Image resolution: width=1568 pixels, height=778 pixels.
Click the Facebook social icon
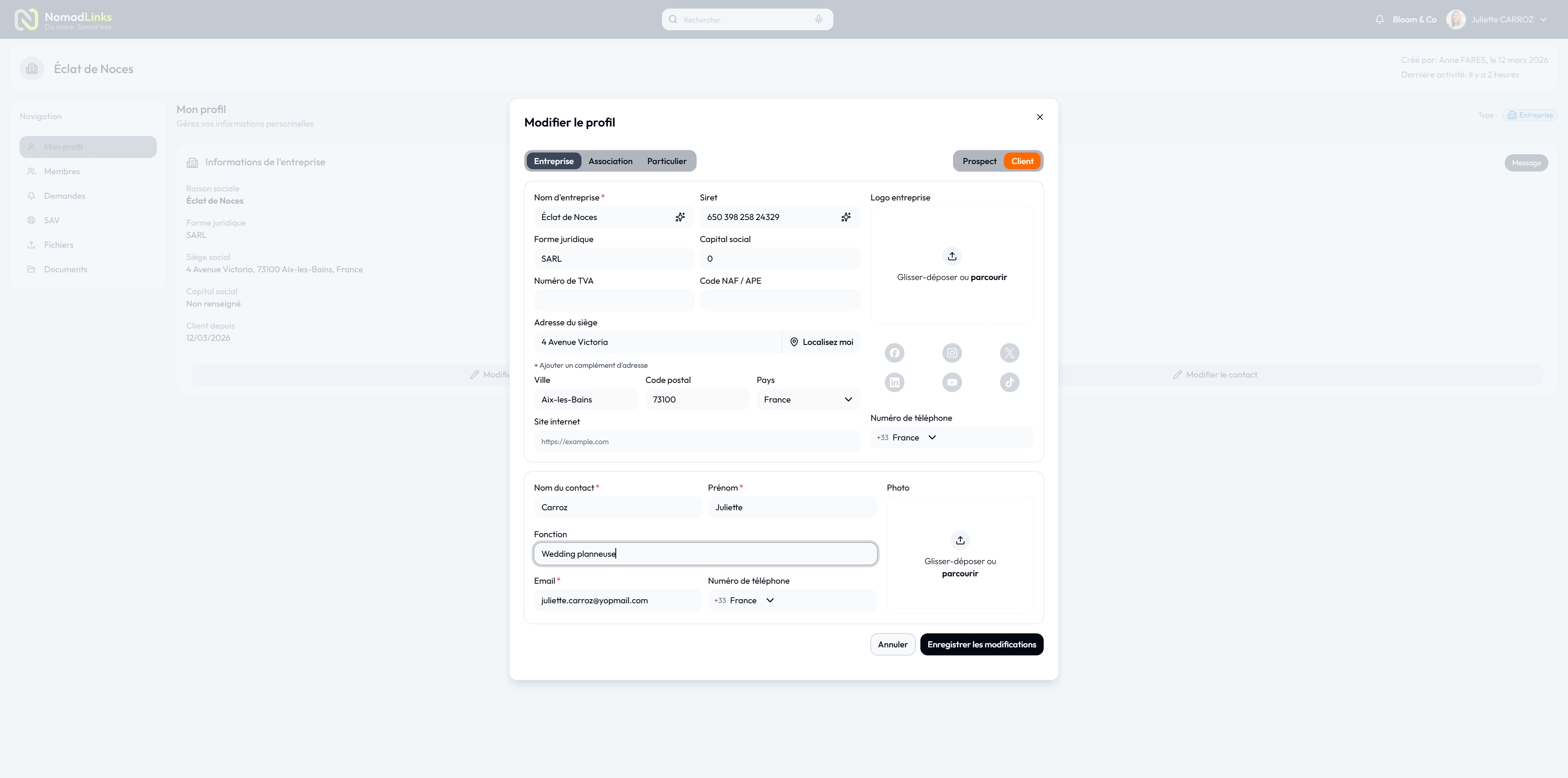(894, 353)
